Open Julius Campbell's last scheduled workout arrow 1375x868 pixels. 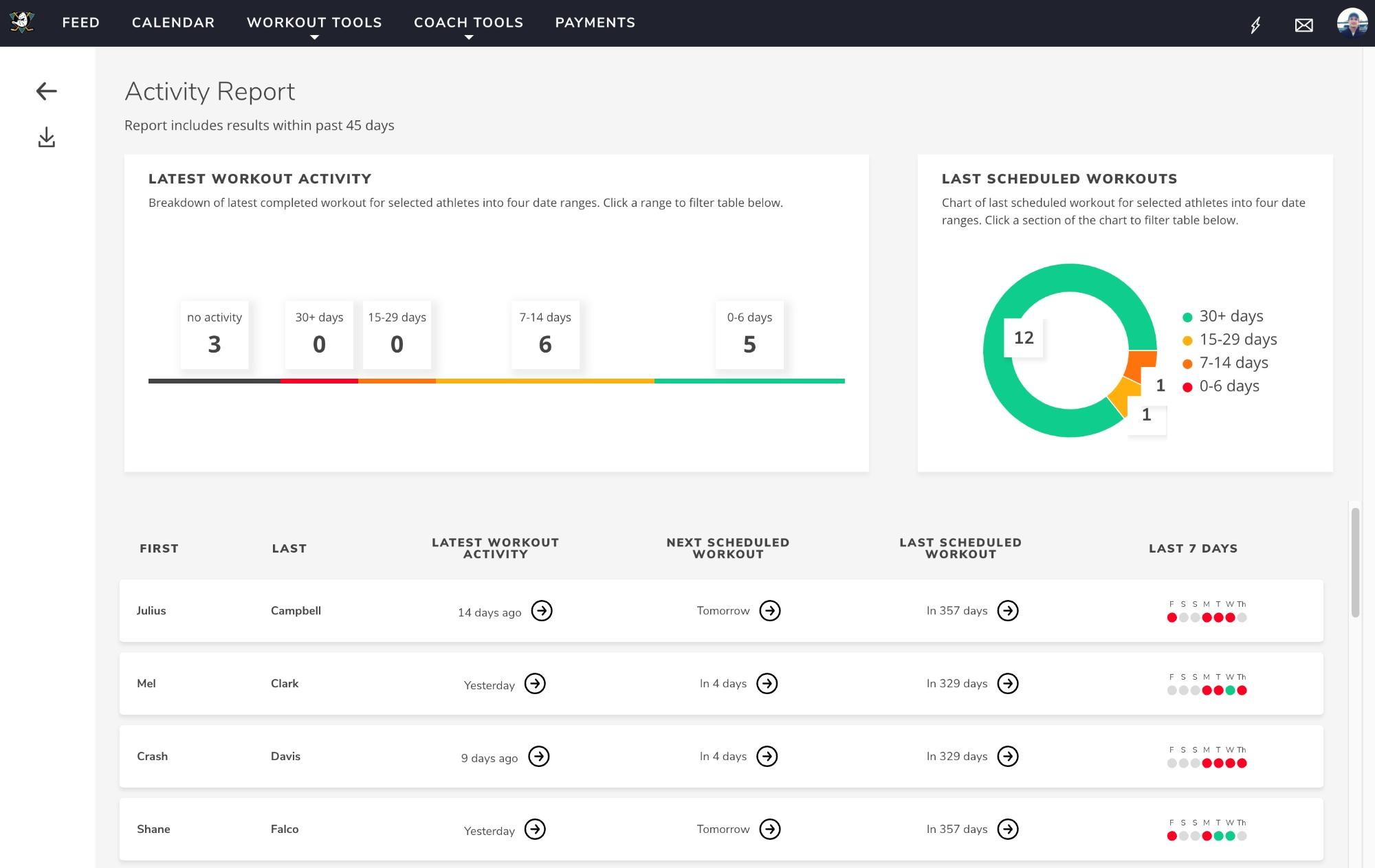click(x=1008, y=610)
